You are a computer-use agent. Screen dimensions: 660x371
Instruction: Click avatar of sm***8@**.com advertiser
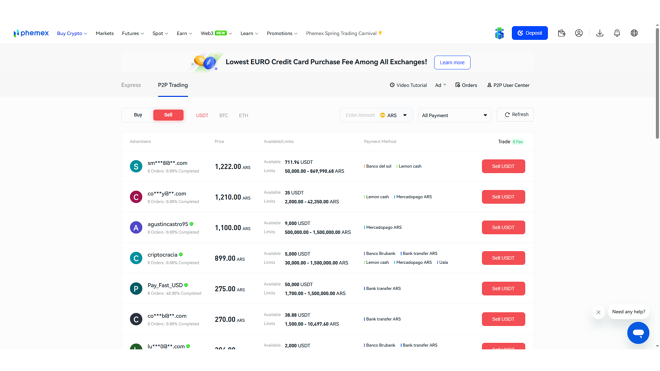[x=136, y=166]
